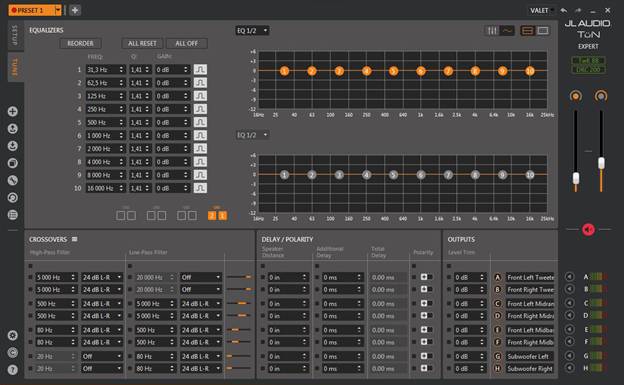Toggle filter shape icon for EQ band 1
This screenshot has height=385, width=624.
coord(200,70)
